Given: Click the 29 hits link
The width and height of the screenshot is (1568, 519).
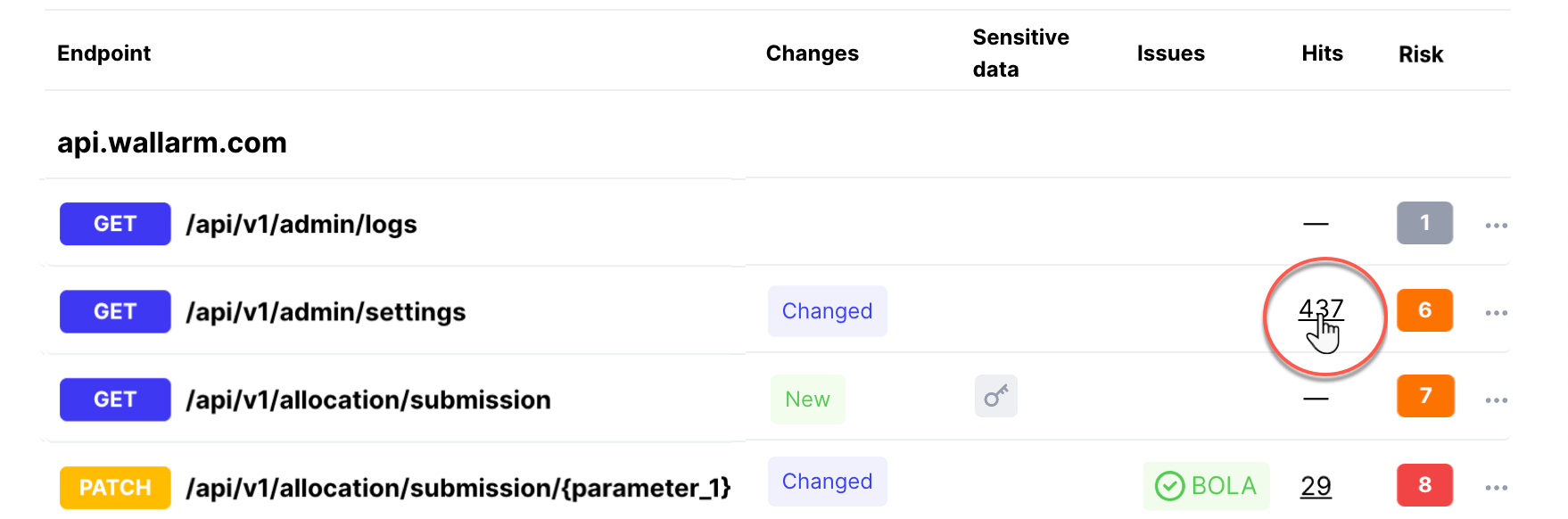Looking at the screenshot, I should (x=1316, y=486).
